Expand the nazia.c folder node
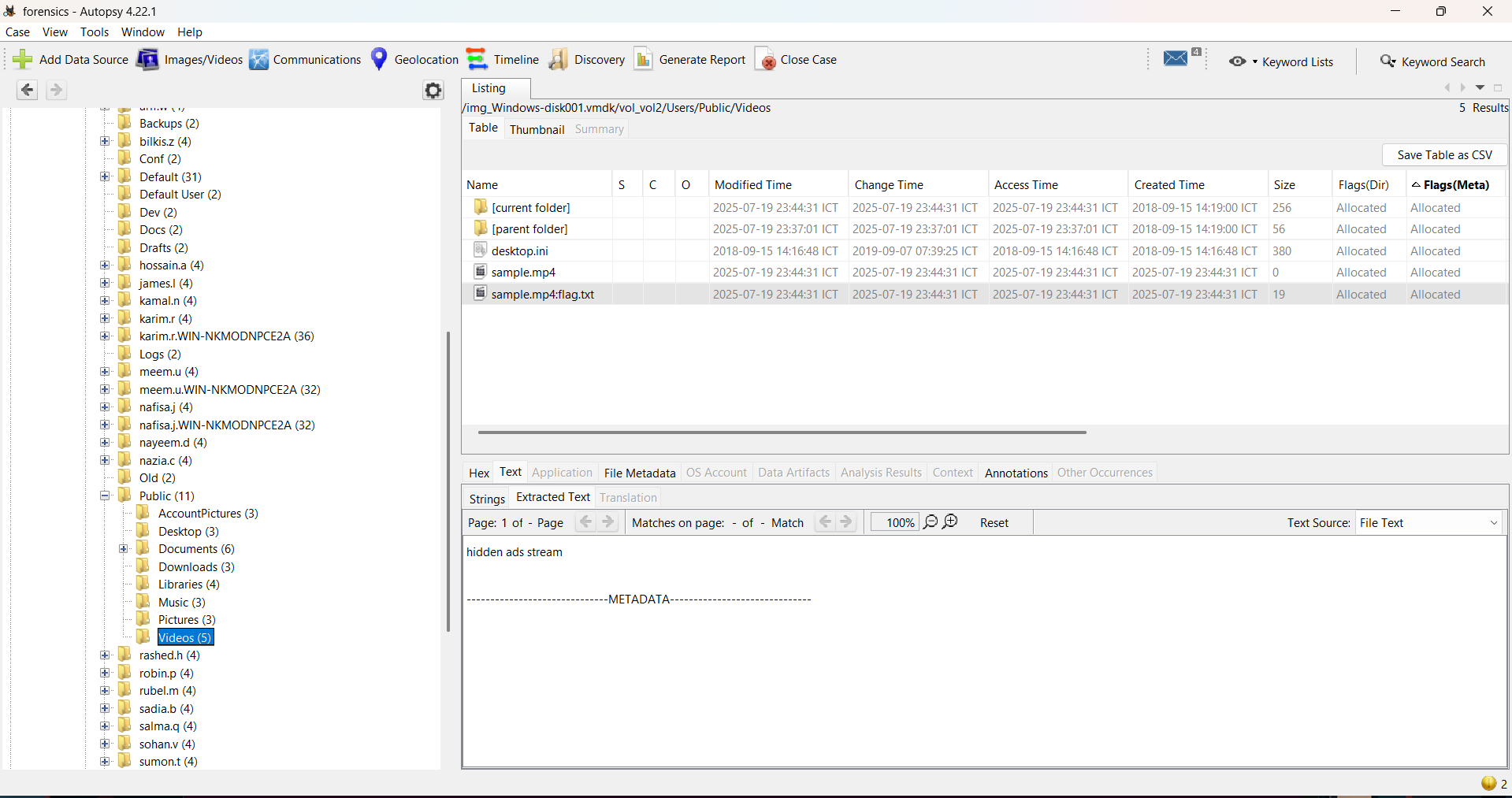The height and width of the screenshot is (798, 1512). pyautogui.click(x=105, y=460)
